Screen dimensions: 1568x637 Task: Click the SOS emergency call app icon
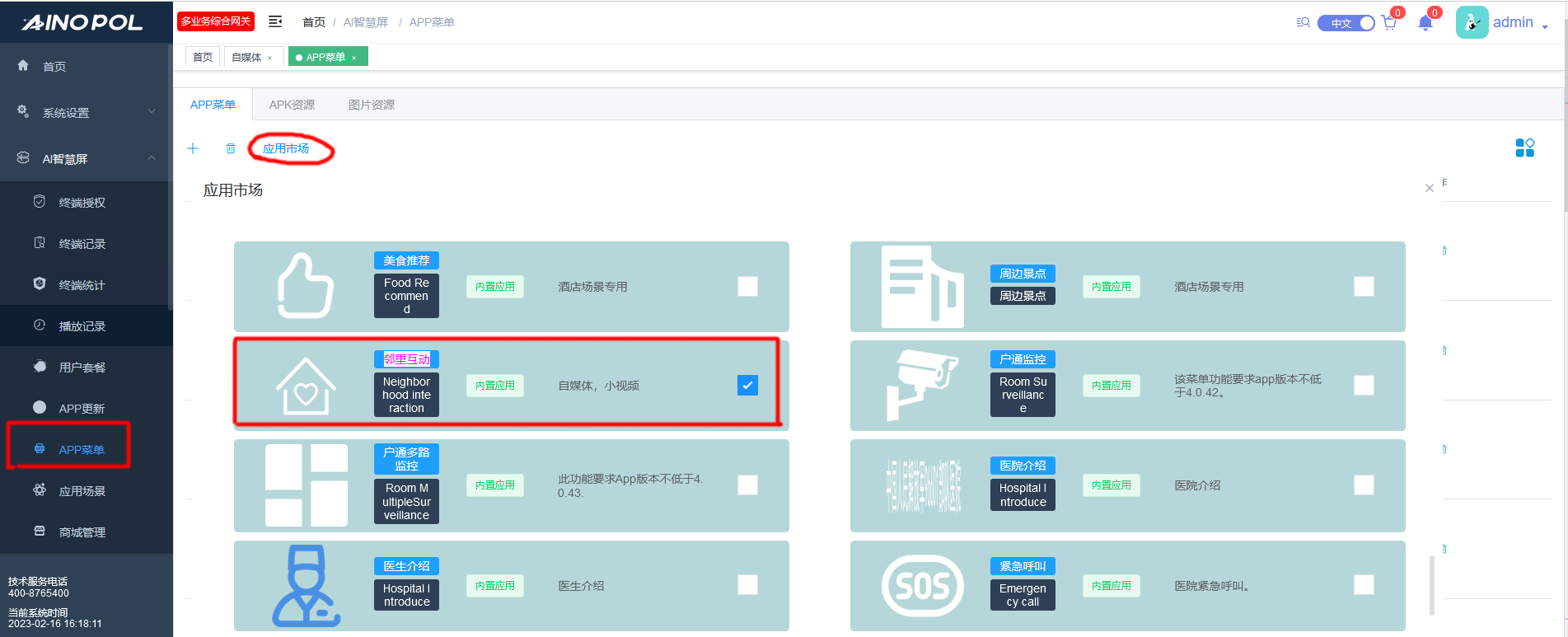[922, 586]
